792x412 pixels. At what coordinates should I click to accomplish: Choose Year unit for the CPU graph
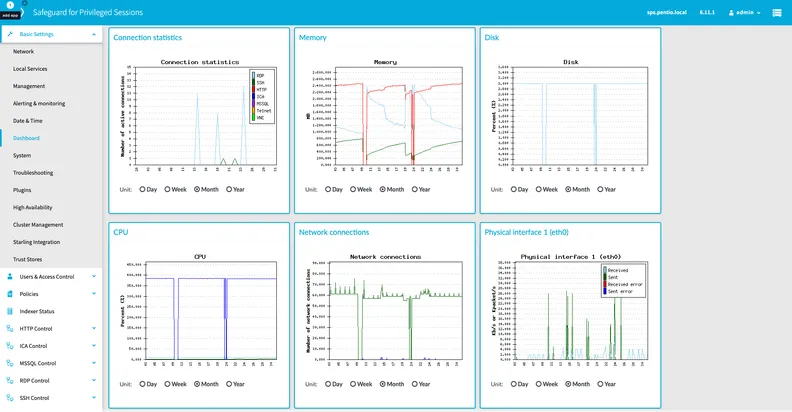[230, 383]
